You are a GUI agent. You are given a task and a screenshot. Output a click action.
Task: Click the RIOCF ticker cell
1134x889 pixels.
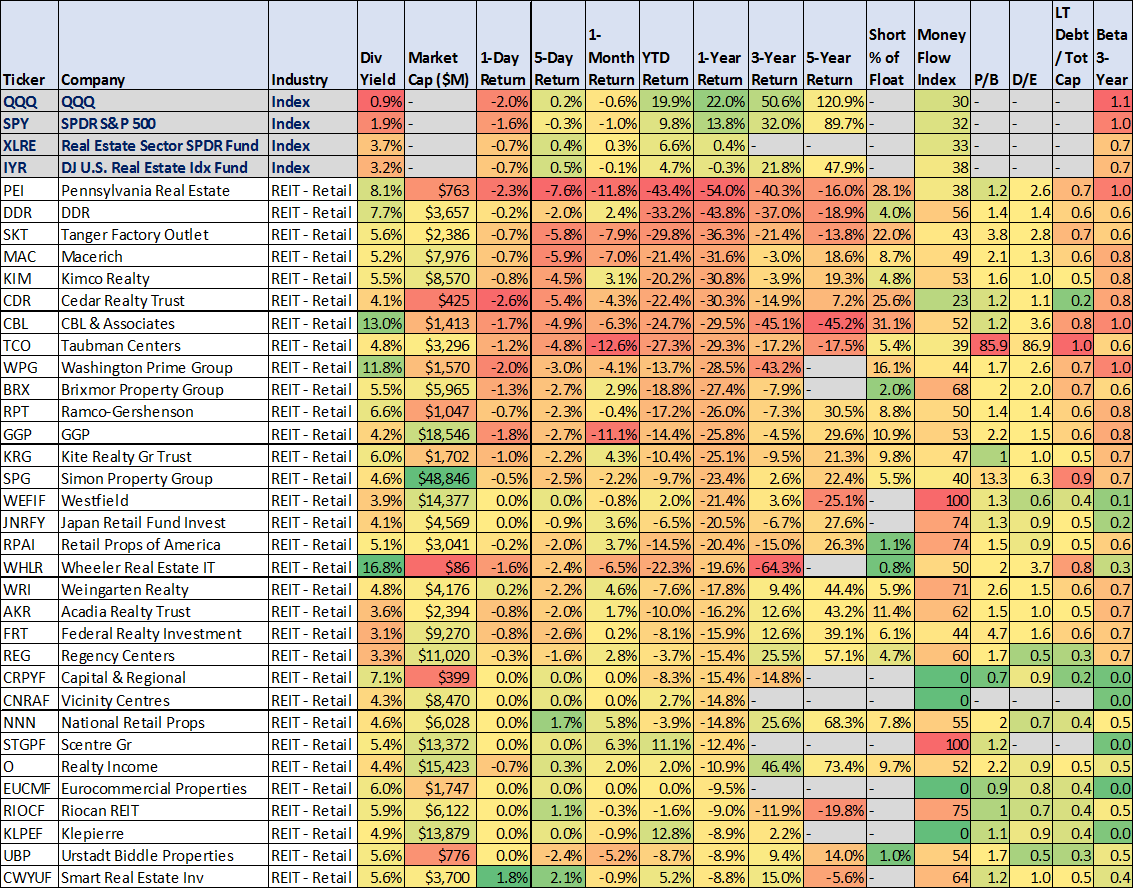click(x=29, y=811)
